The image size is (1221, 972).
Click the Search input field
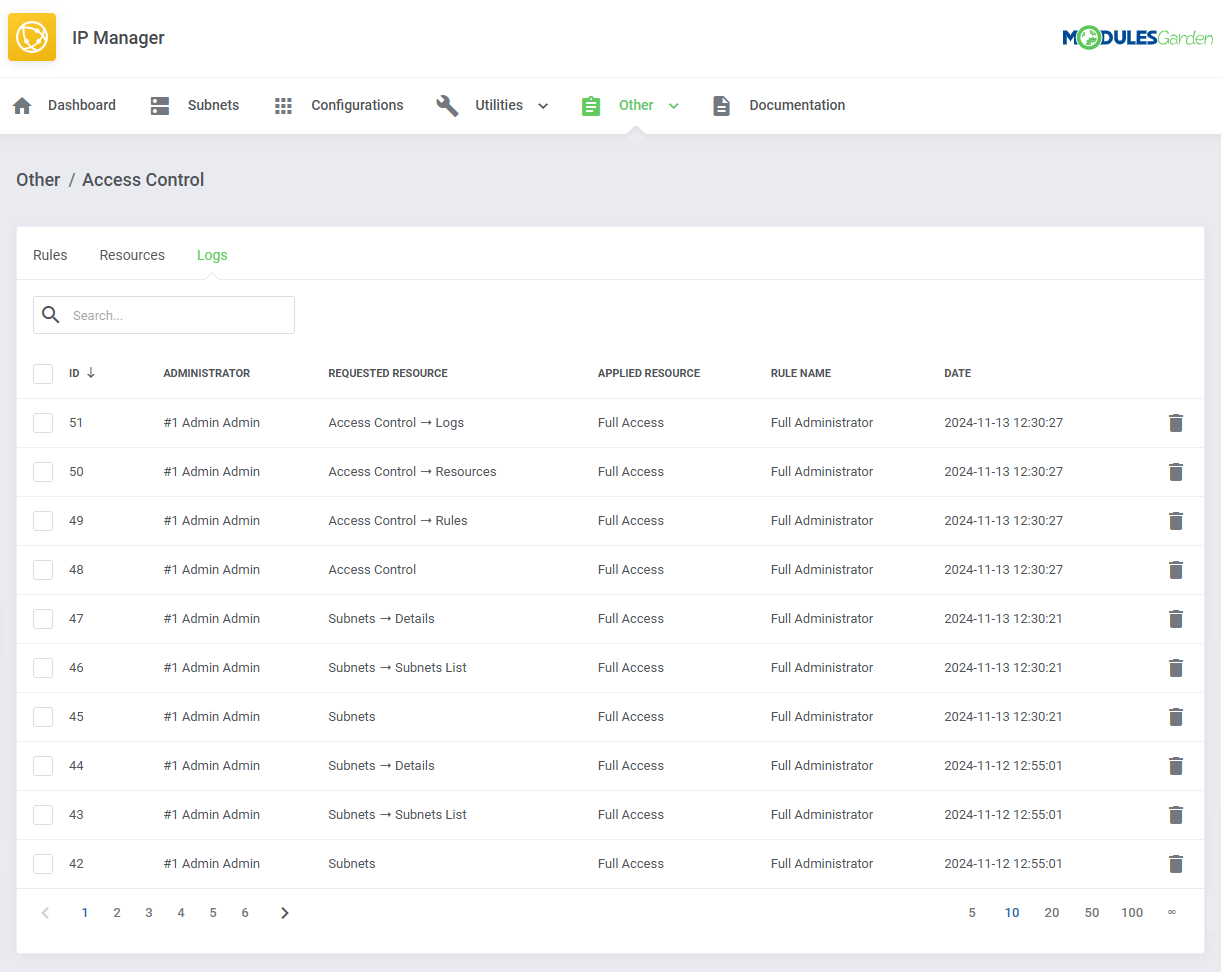pyautogui.click(x=164, y=315)
